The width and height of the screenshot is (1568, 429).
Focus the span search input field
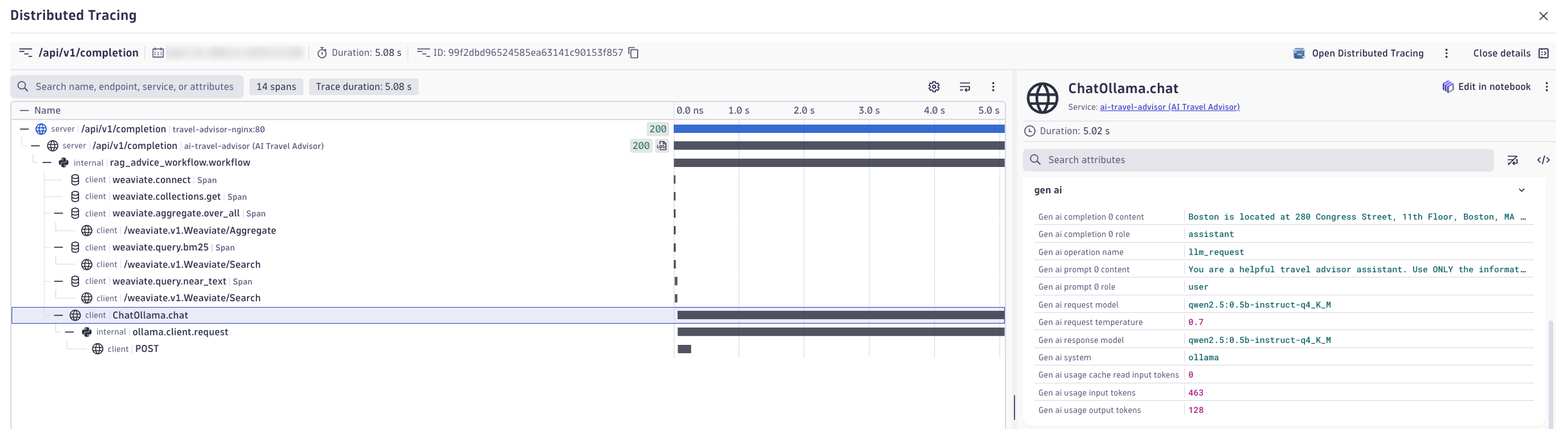click(134, 87)
